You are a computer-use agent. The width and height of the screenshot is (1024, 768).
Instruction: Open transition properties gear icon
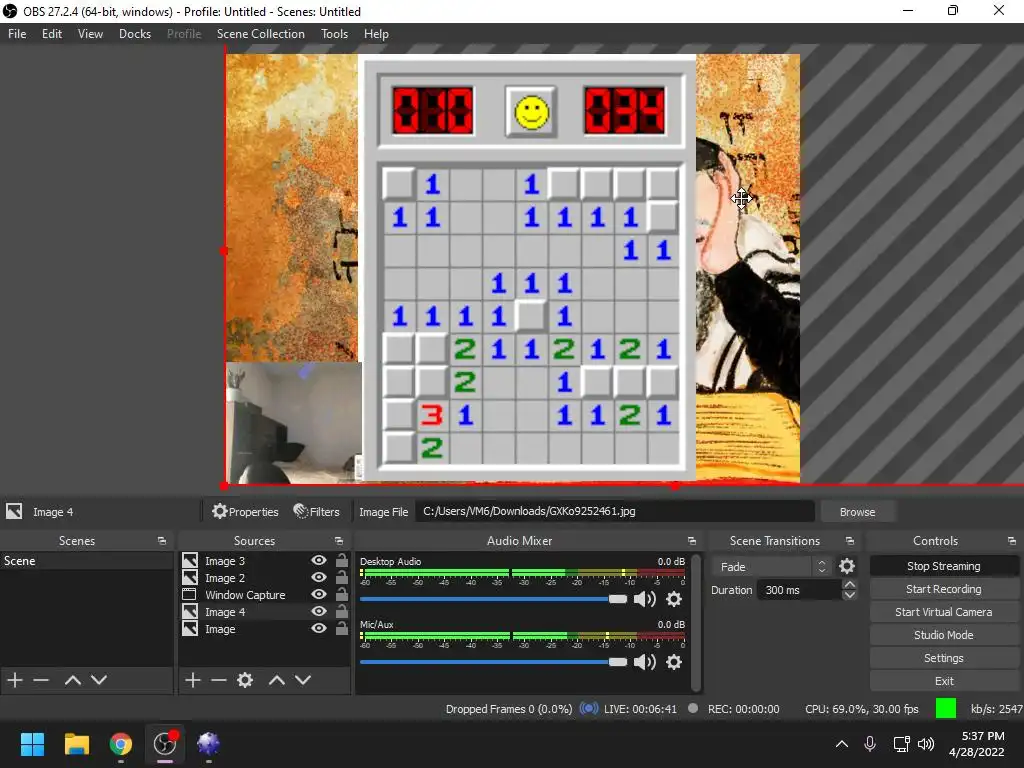(x=847, y=566)
